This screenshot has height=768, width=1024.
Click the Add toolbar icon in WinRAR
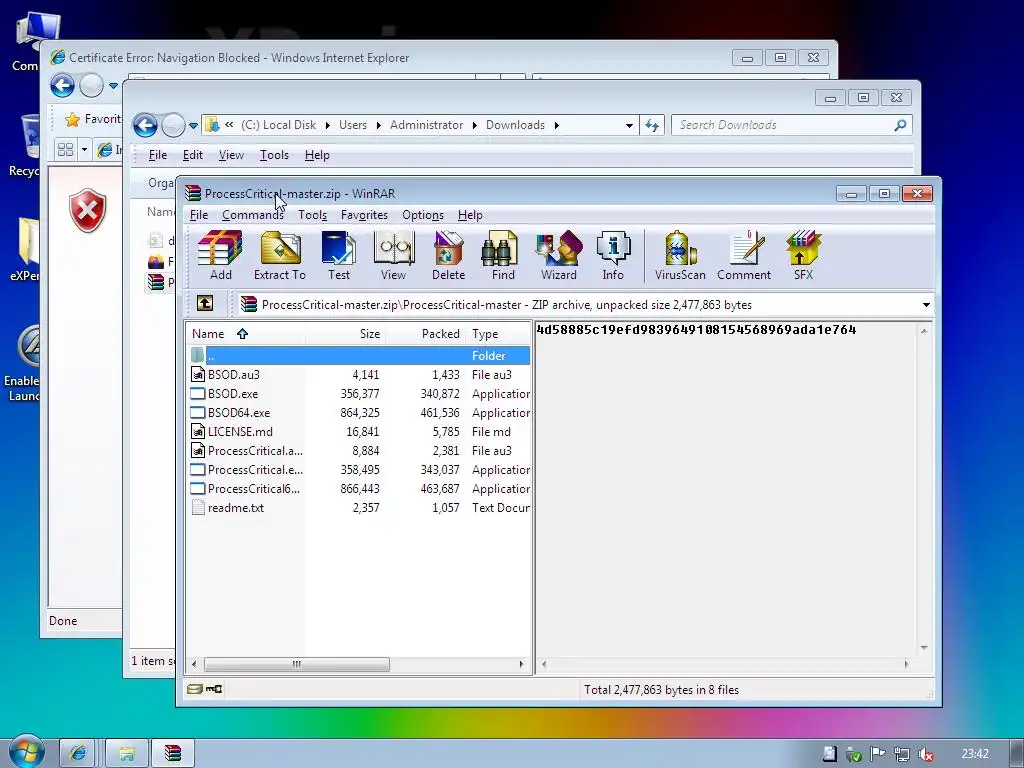pyautogui.click(x=220, y=255)
